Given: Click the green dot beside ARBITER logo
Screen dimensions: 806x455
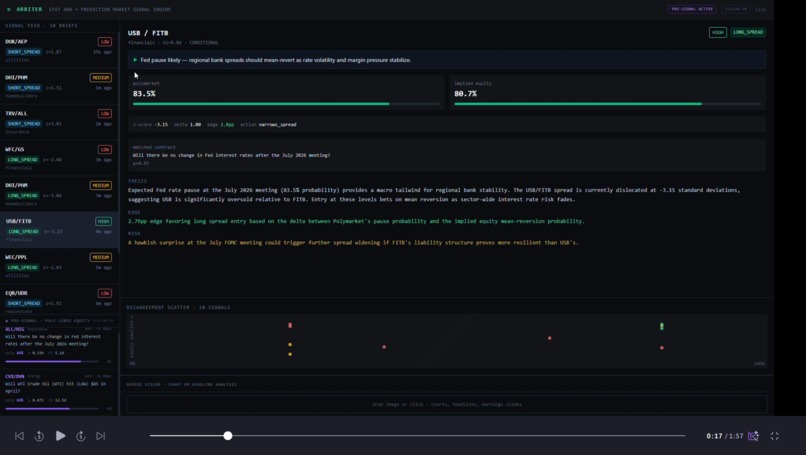Looking at the screenshot, I should 9,9.
